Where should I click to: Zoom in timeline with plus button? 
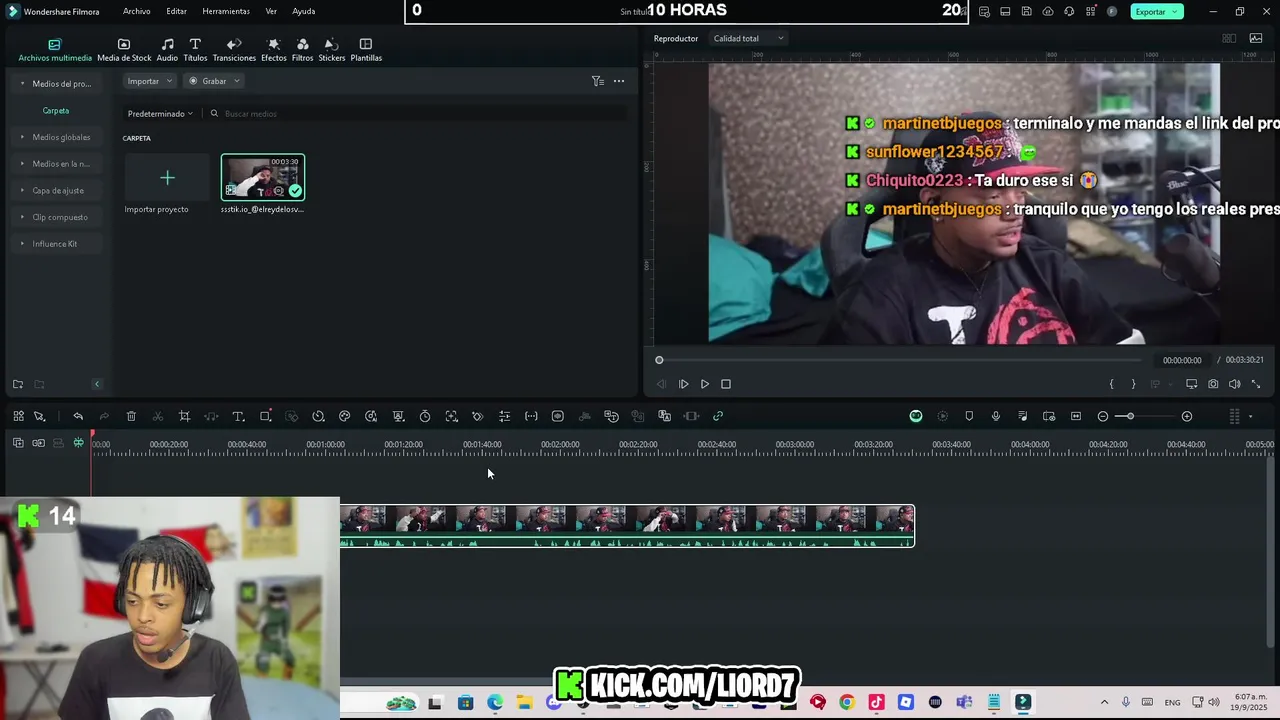(1187, 416)
